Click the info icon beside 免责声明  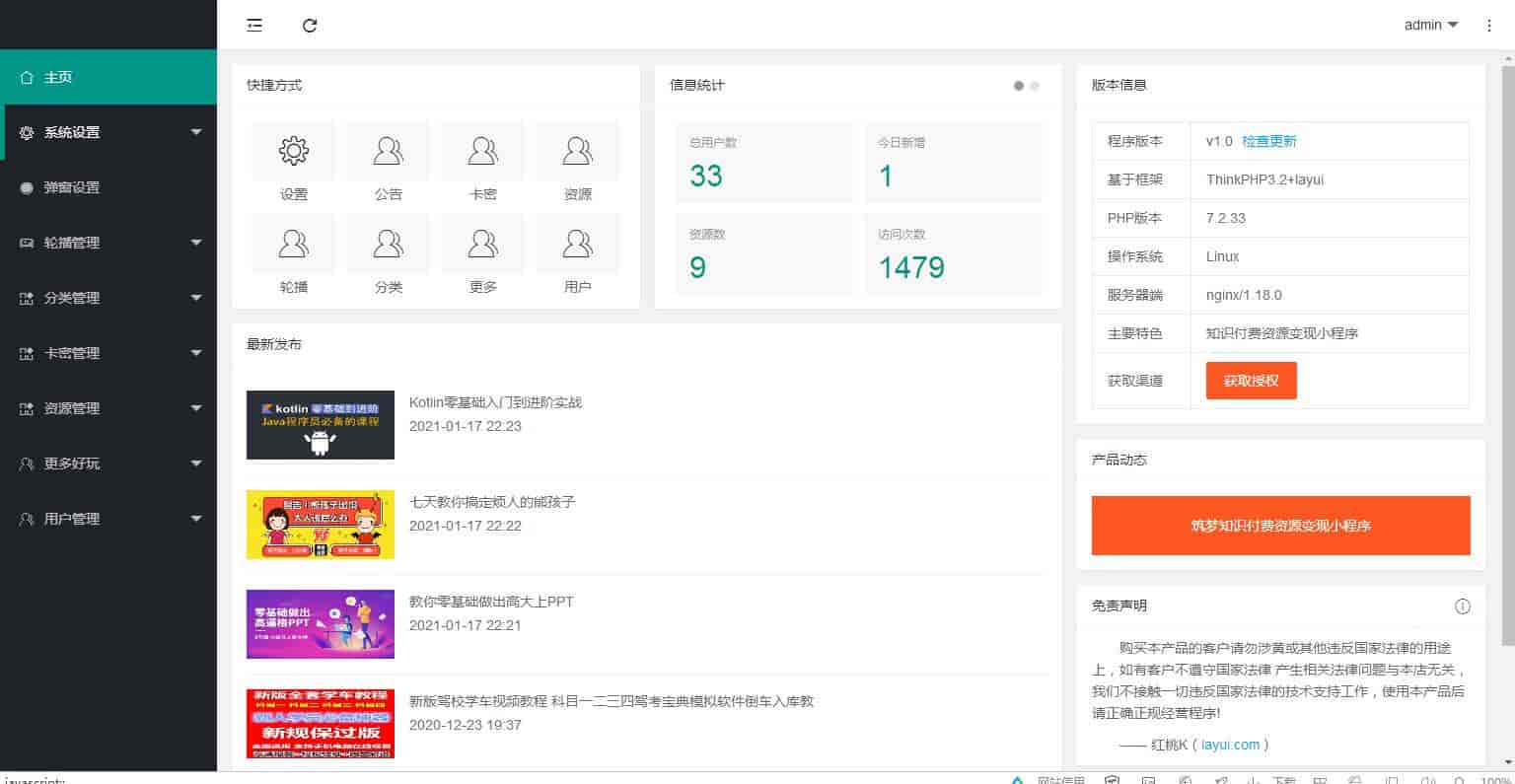[1463, 606]
